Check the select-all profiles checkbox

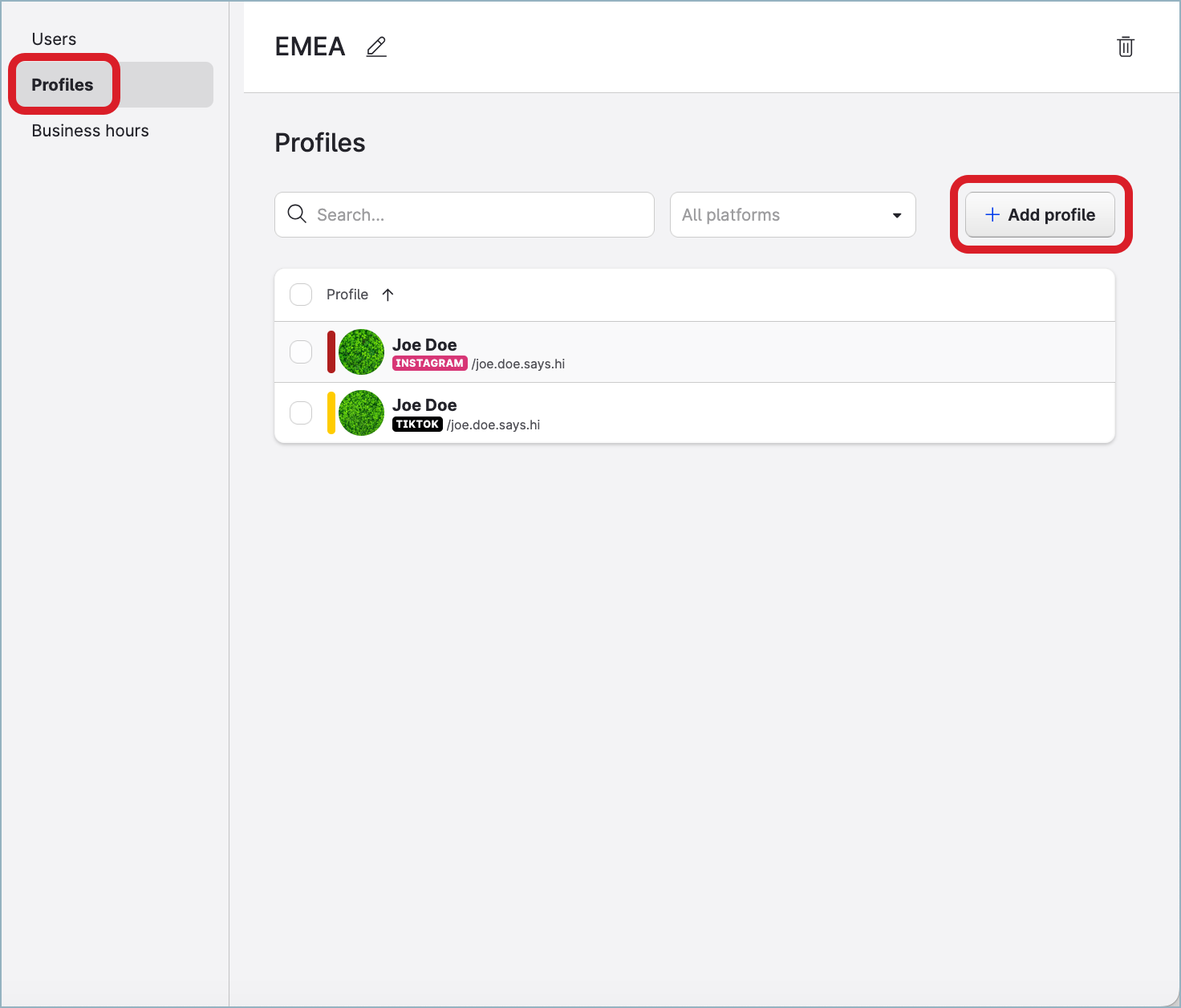(301, 295)
